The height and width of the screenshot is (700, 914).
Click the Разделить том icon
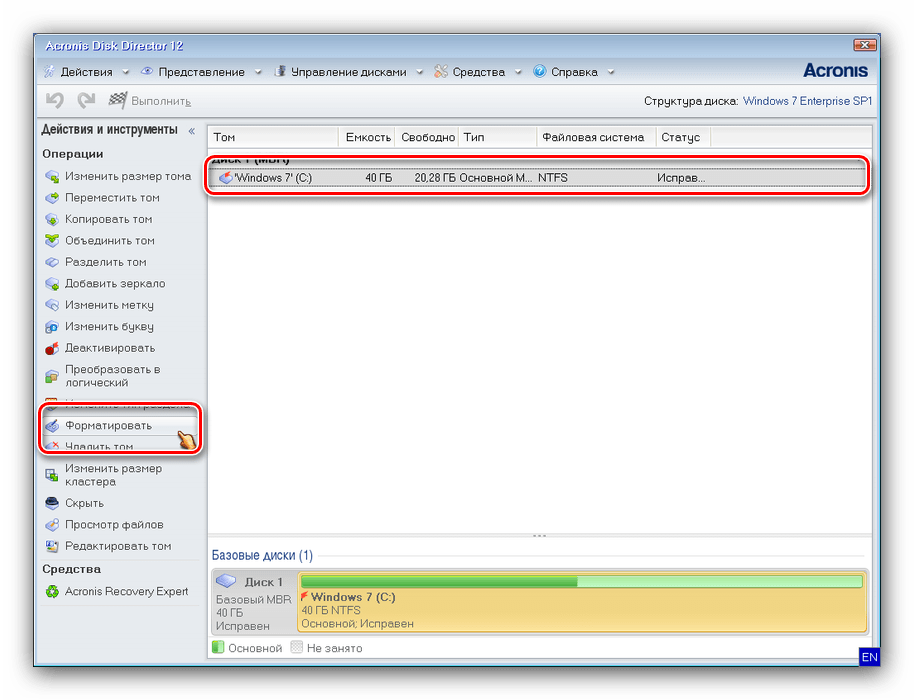click(52, 262)
